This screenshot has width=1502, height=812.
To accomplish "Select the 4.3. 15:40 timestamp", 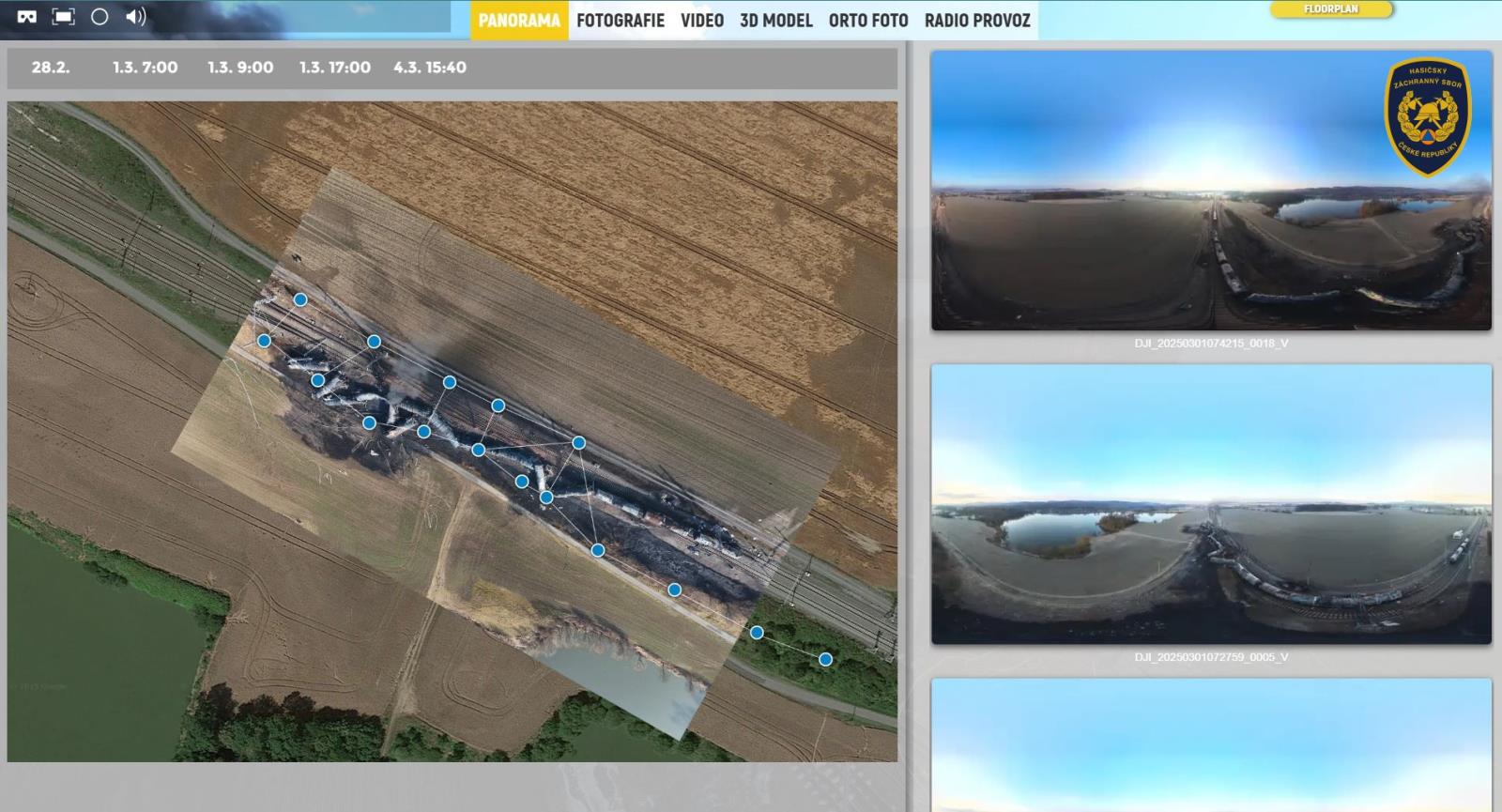I will pyautogui.click(x=430, y=68).
